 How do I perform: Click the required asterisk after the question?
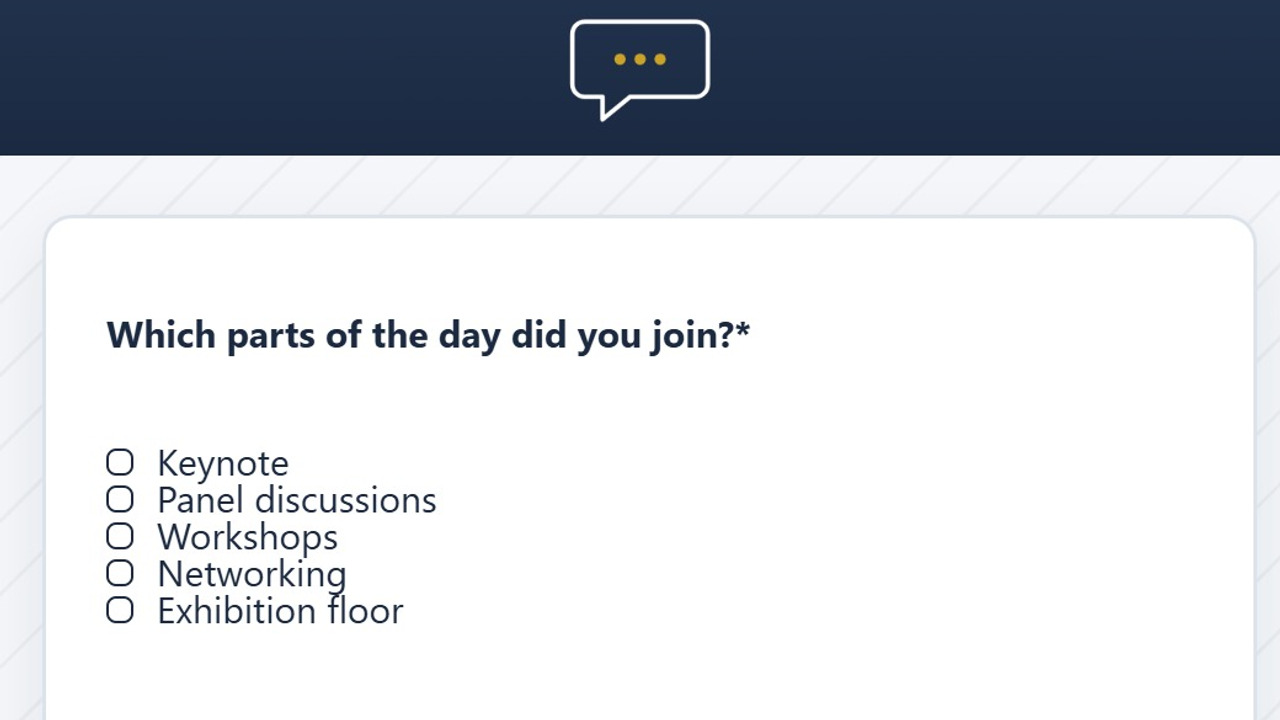coord(743,330)
